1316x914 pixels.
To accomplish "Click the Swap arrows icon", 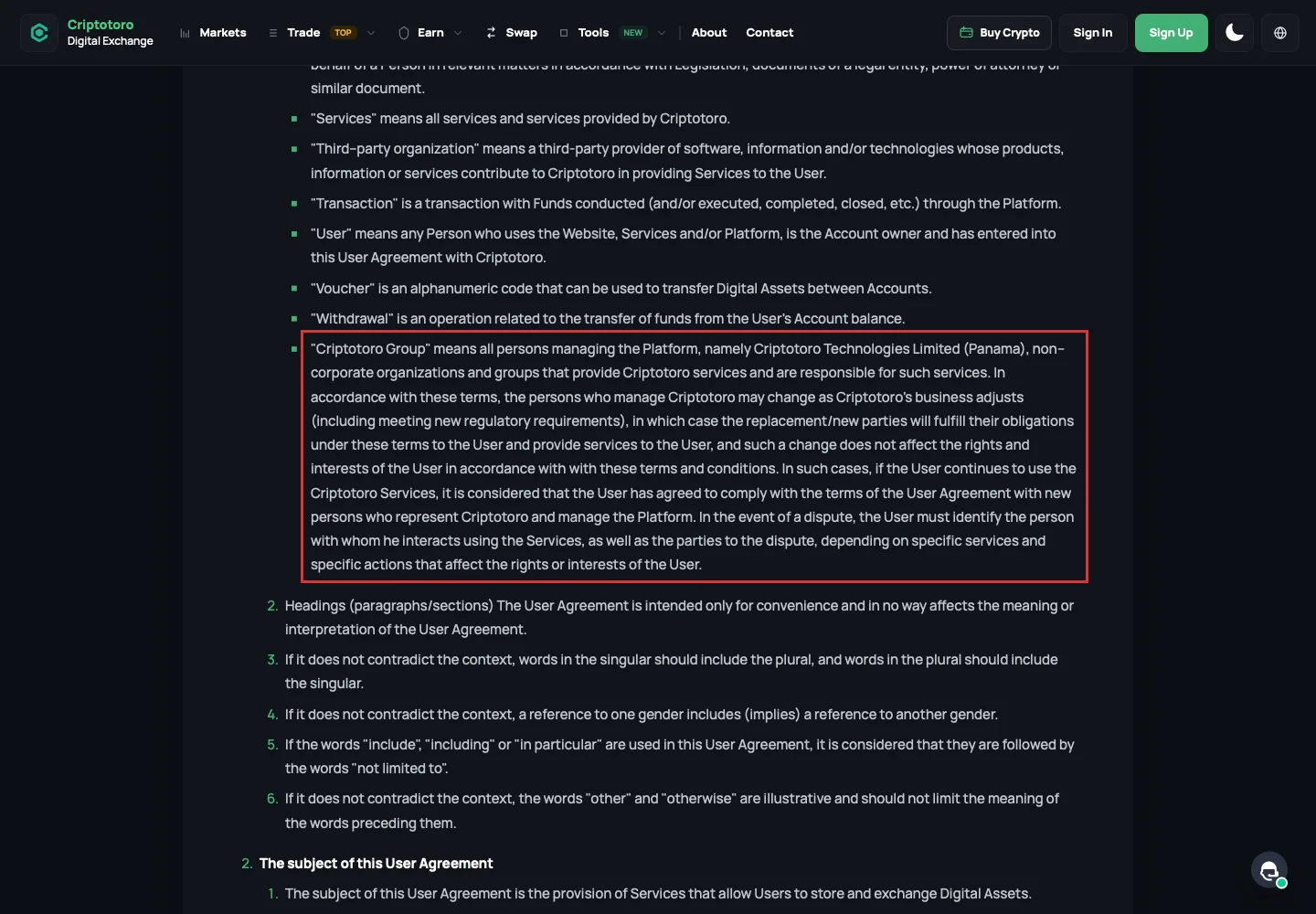I will click(x=492, y=33).
